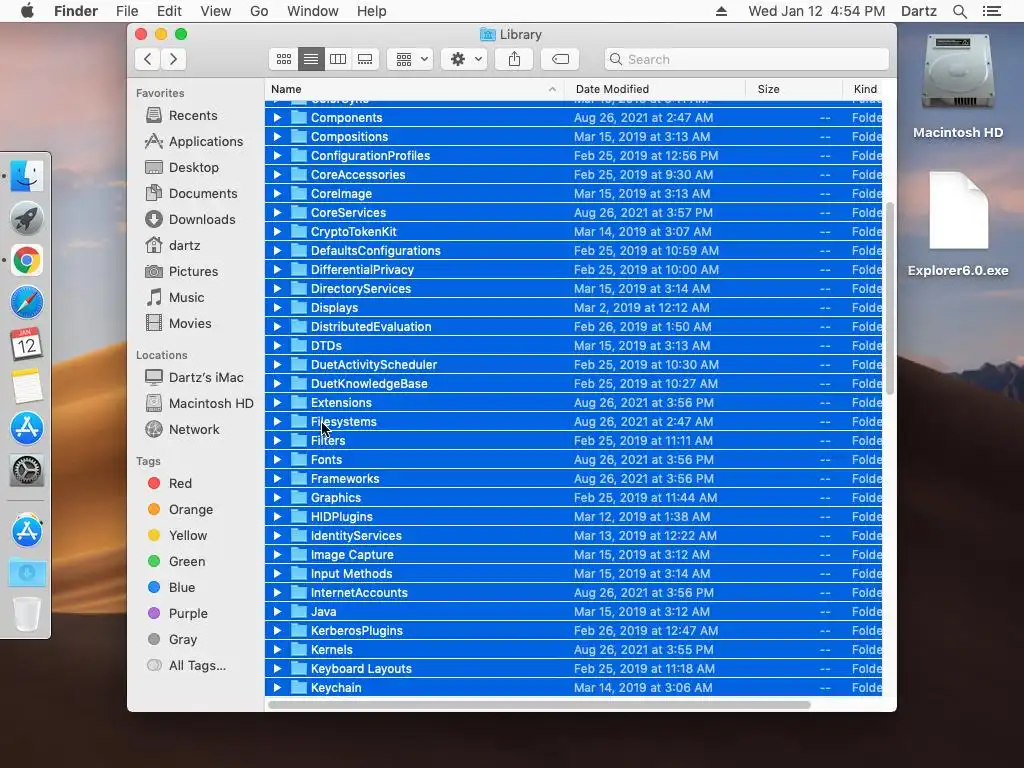Open Notification Center from the menu bar
Image resolution: width=1024 pixels, height=768 pixels.
pyautogui.click(x=991, y=11)
